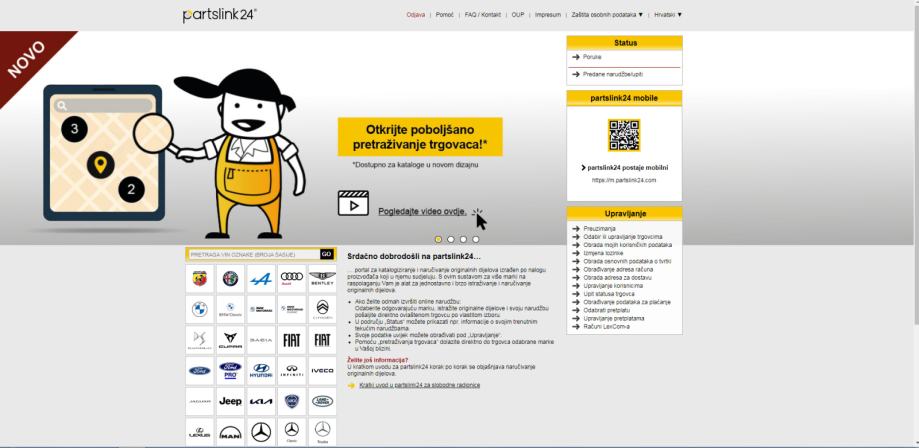Open the DS Automobiles catalog
The image size is (919, 448).
coord(200,340)
